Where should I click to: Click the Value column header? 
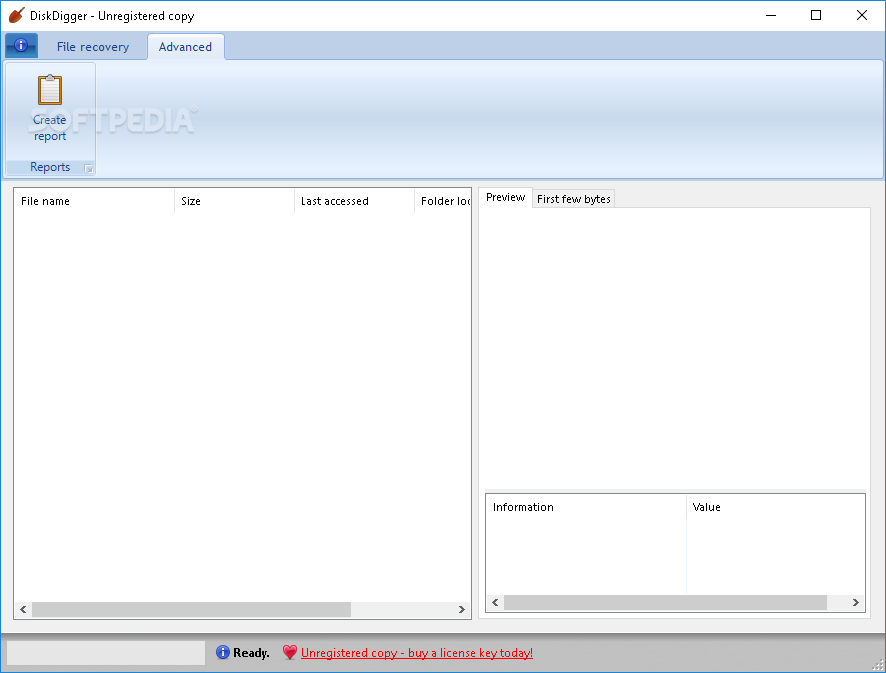coord(775,507)
